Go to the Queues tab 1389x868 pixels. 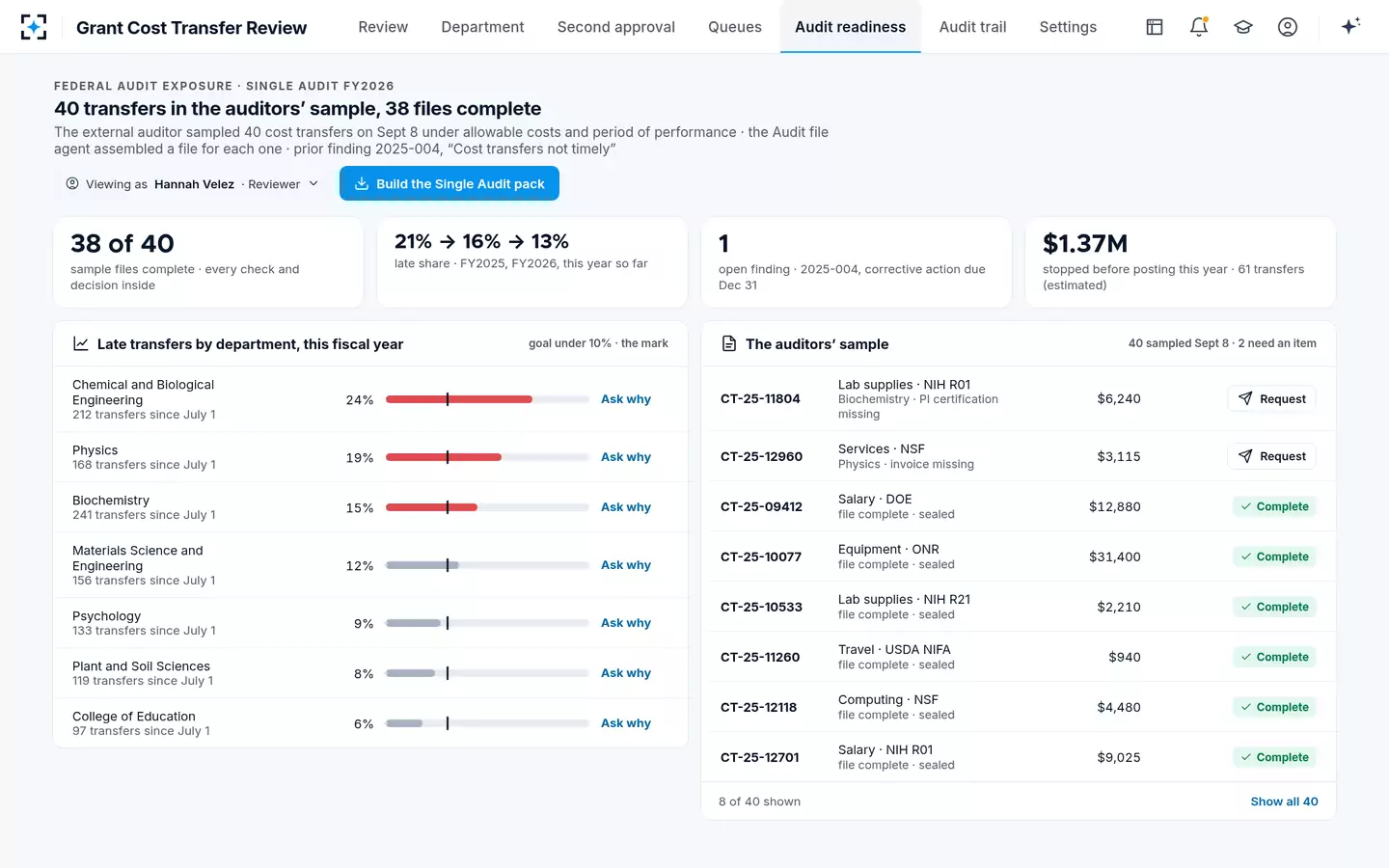click(735, 27)
